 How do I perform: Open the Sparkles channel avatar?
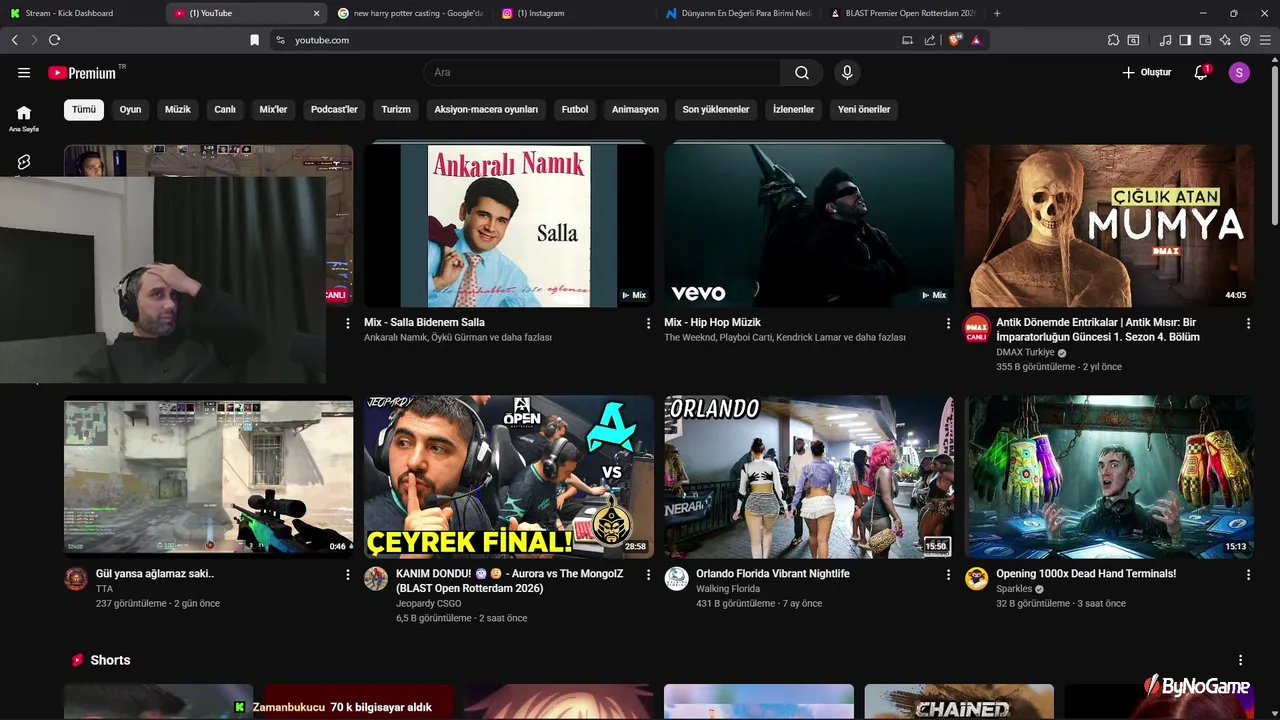click(976, 579)
